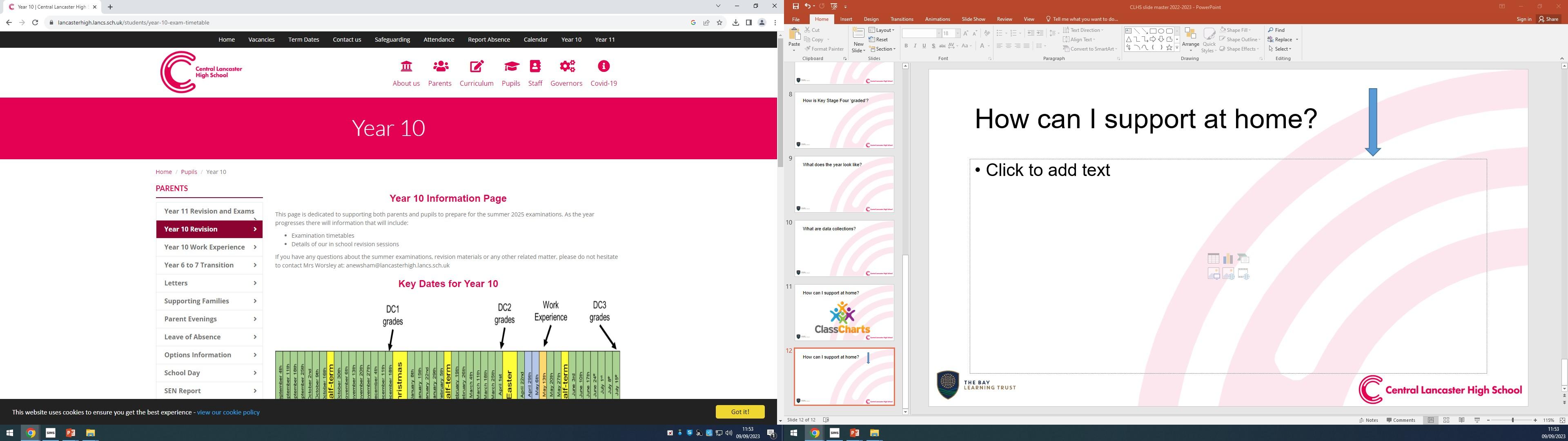Image resolution: width=1568 pixels, height=441 pixels.
Task: Insert chart via placeholder icon on slide
Action: pyautogui.click(x=1228, y=259)
